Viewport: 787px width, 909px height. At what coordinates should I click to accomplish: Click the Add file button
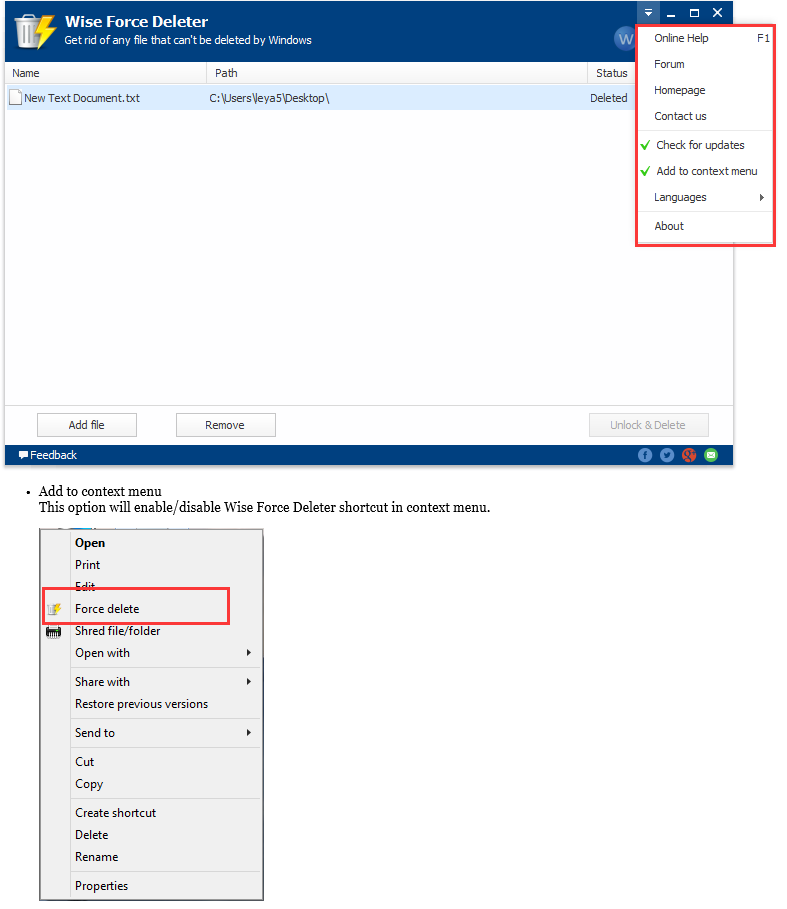[x=87, y=425]
